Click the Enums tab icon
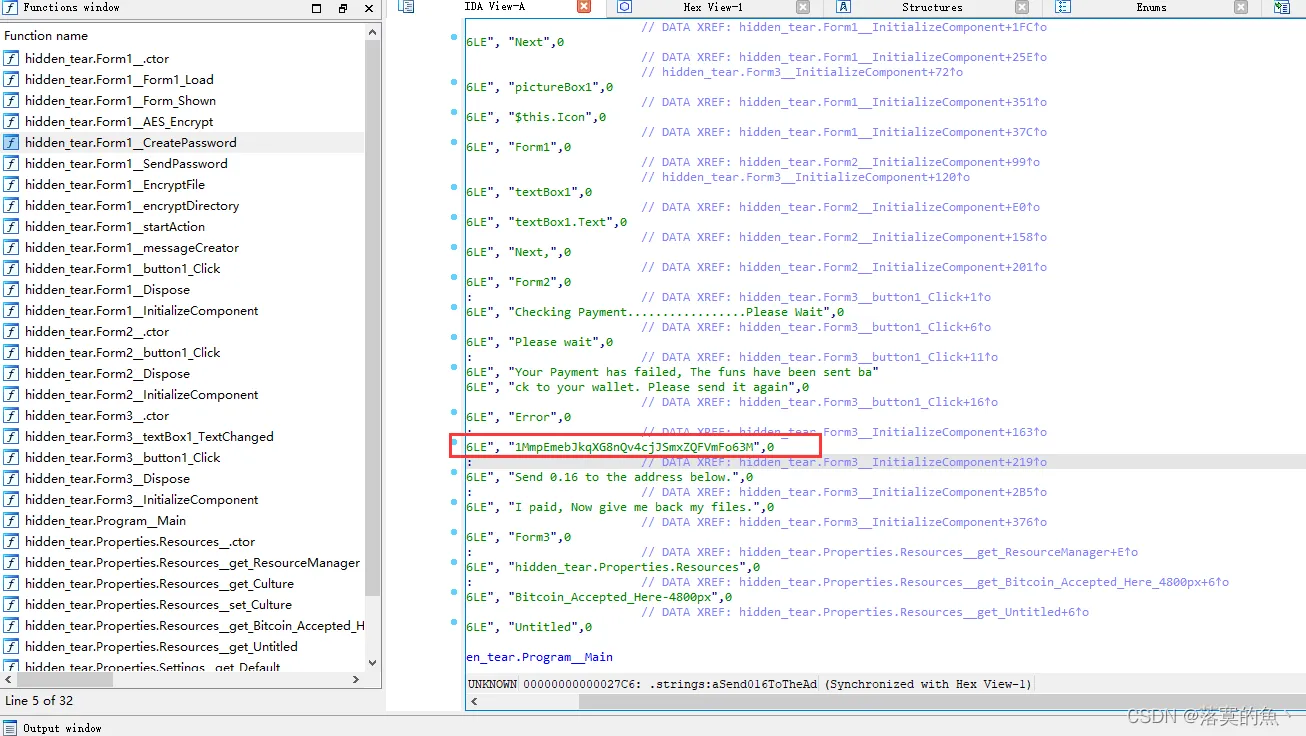Viewport: 1306px width, 736px height. pyautogui.click(x=1063, y=7)
